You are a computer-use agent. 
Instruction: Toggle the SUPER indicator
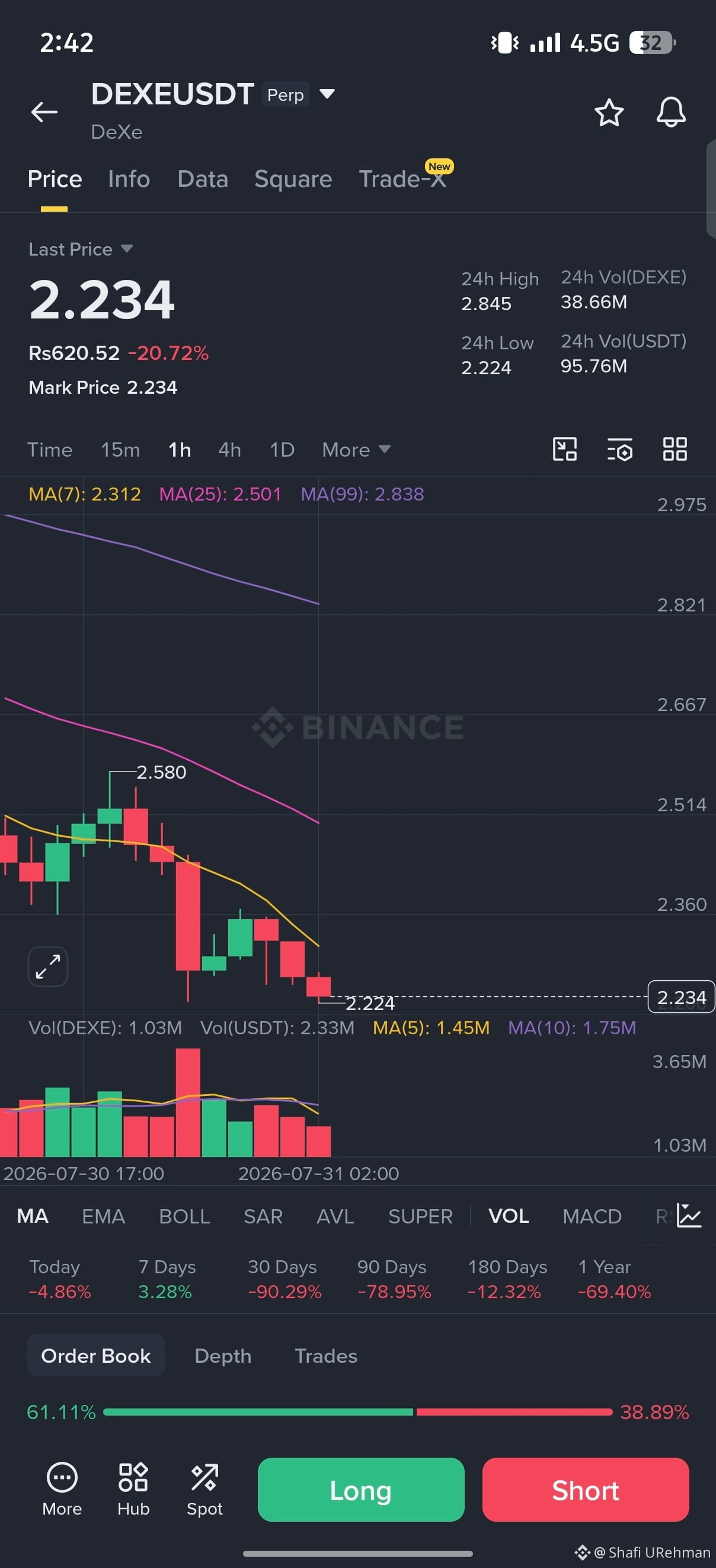pyautogui.click(x=420, y=1216)
